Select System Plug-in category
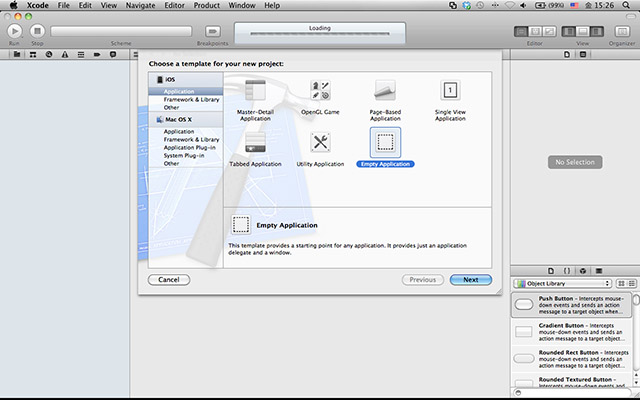The height and width of the screenshot is (400, 640). 186,156
